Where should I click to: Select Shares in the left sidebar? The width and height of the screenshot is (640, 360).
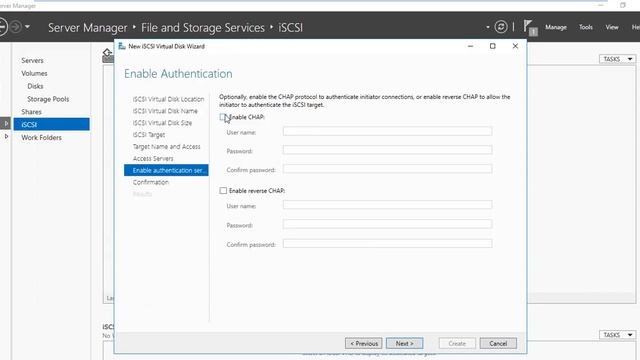(31, 112)
